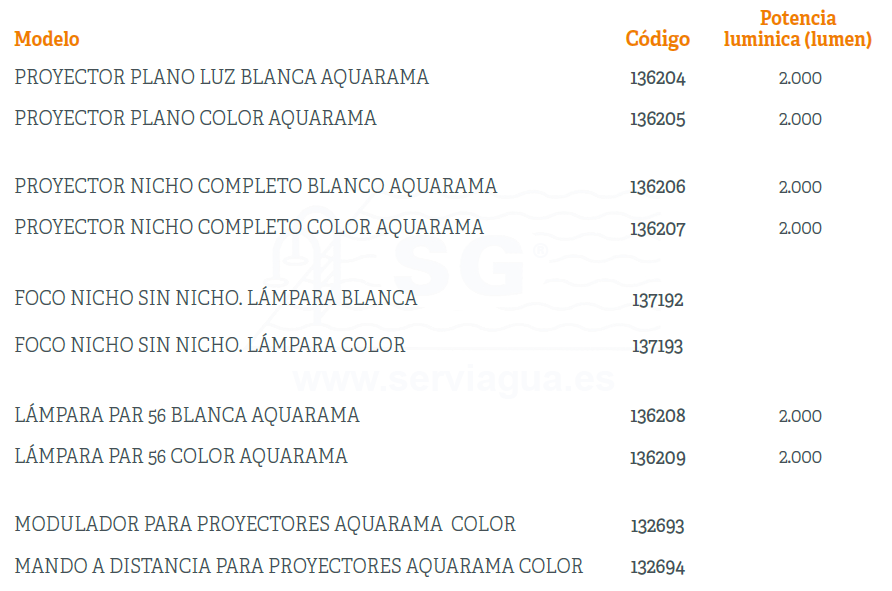892x591 pixels.
Task: Open PROYECTOR NICHO COMPLETO COLOR AQUARAMA
Action: click(249, 227)
